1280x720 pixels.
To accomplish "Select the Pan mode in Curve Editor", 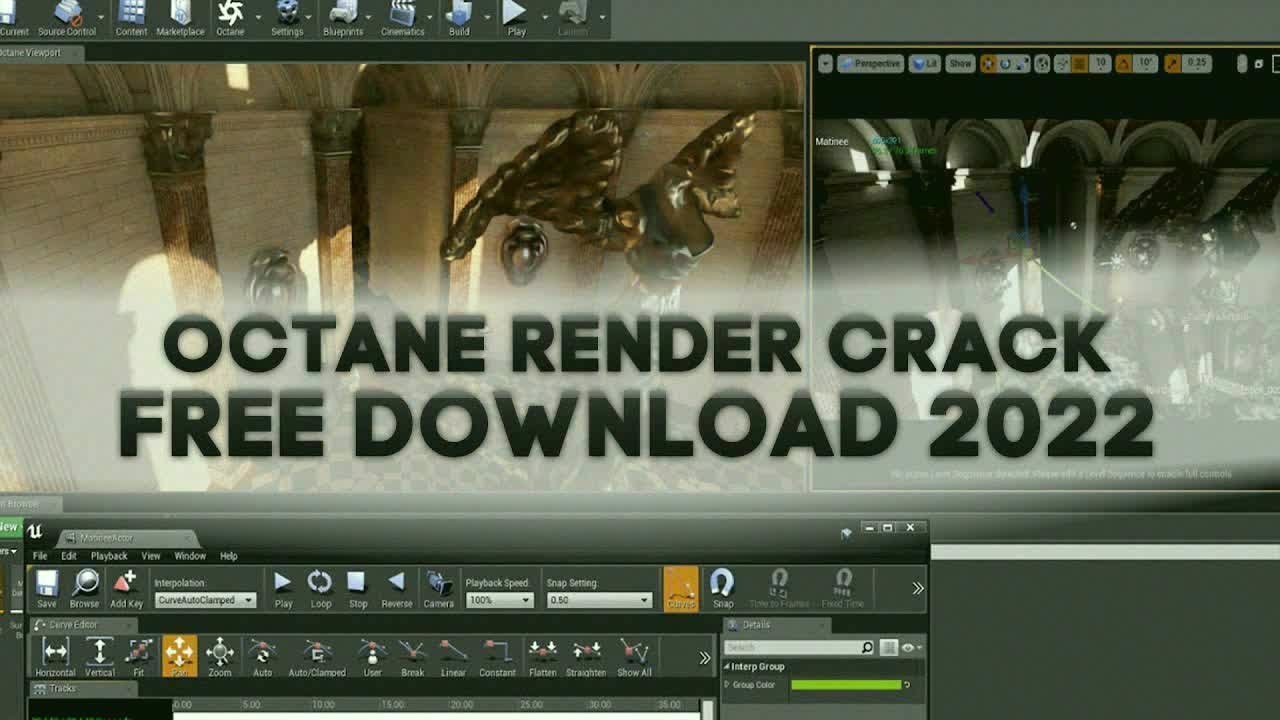I will pos(180,657).
